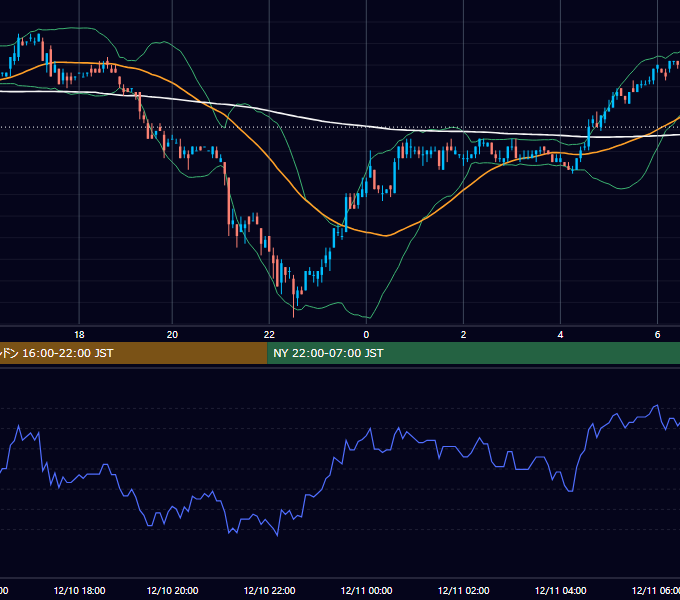The width and height of the screenshot is (680, 600).
Task: Click time axis label 6
Action: click(657, 335)
